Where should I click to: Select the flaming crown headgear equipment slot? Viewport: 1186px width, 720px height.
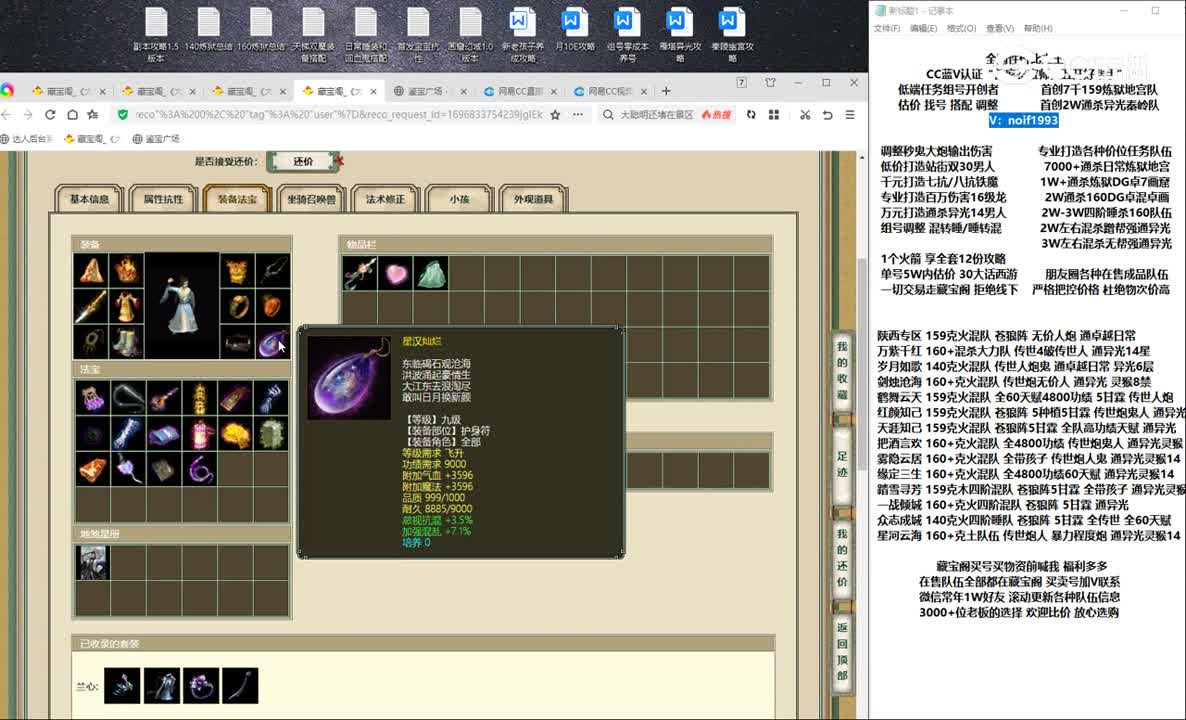coord(126,271)
